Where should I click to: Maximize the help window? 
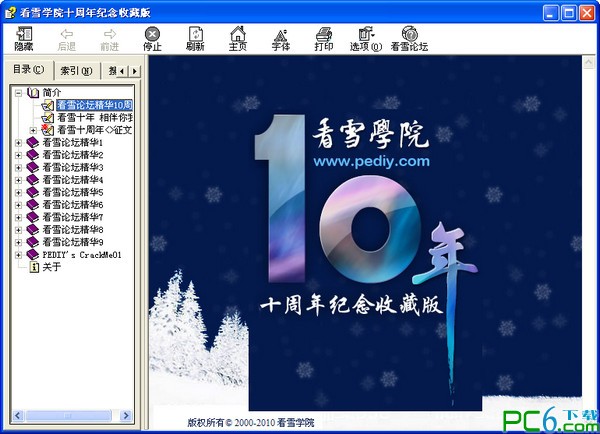click(569, 13)
